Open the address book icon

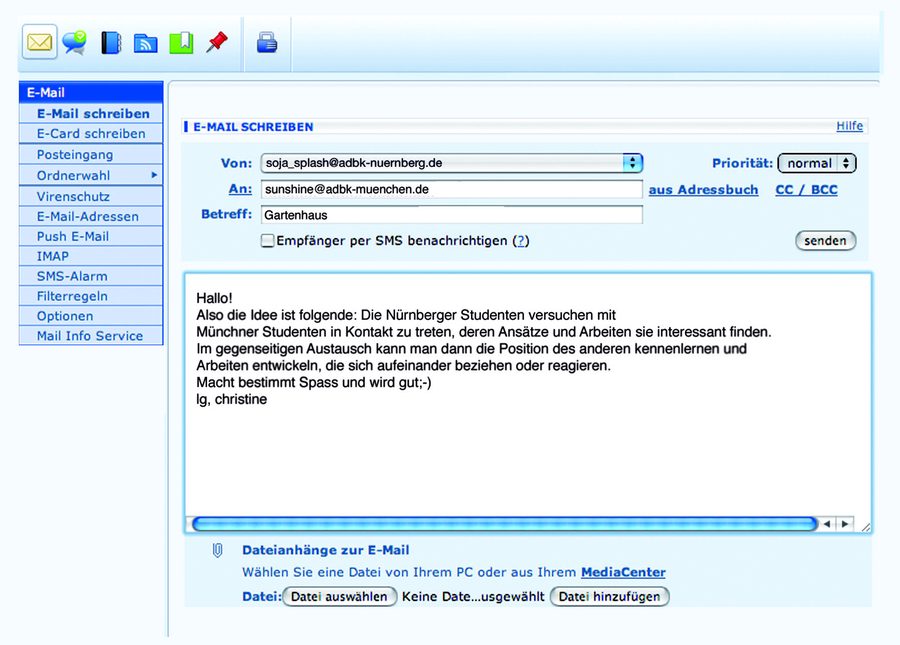111,43
